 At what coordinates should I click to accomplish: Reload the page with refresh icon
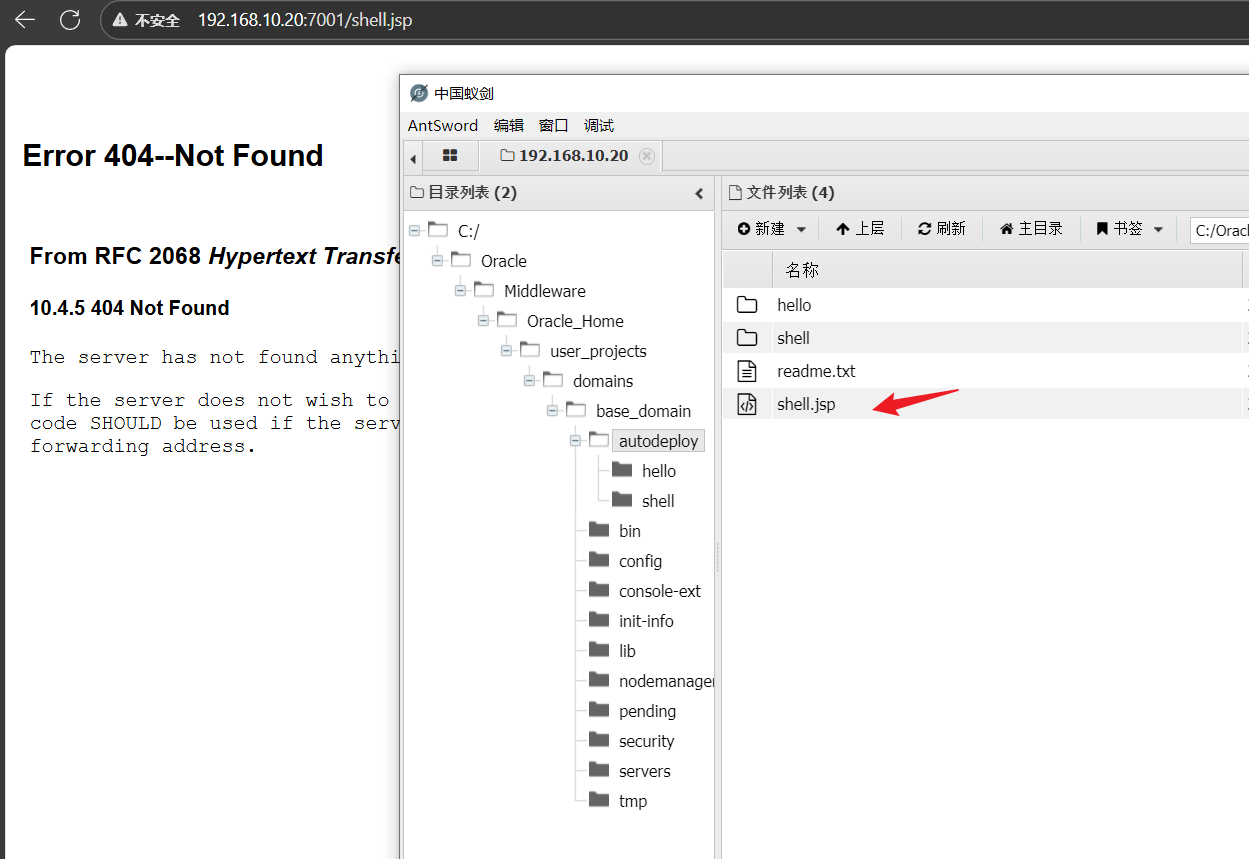tap(70, 20)
